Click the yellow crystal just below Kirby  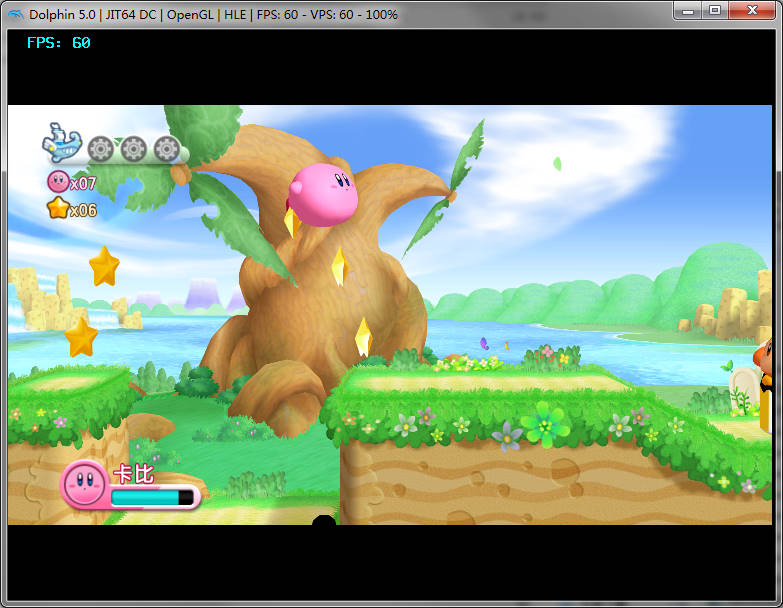292,221
